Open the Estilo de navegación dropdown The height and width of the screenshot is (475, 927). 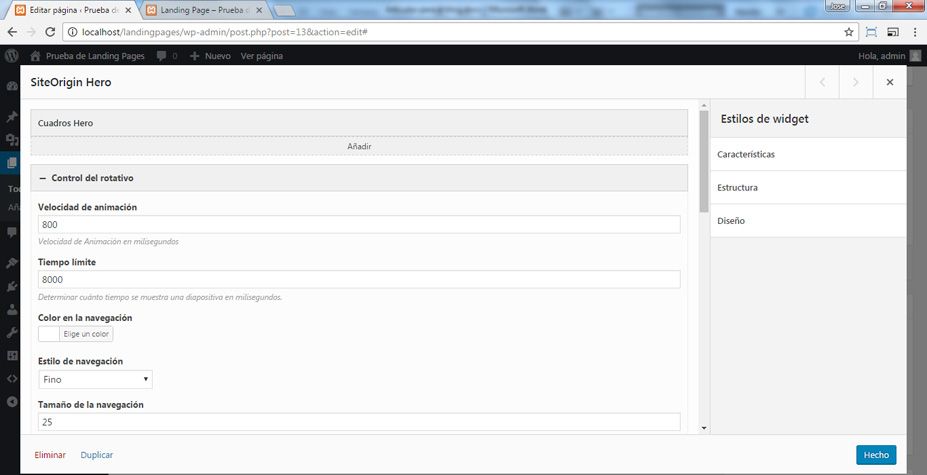click(96, 379)
